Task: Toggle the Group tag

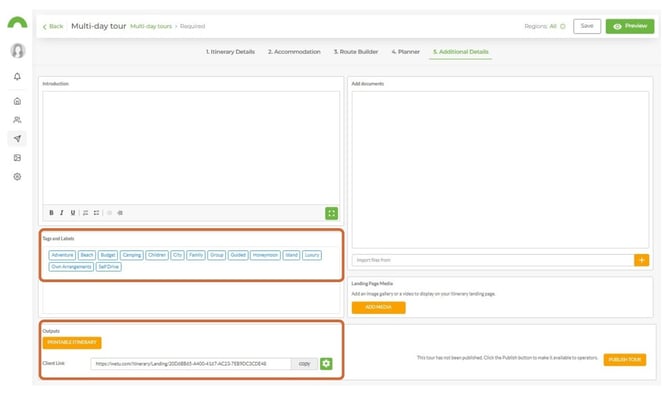Action: [x=217, y=255]
